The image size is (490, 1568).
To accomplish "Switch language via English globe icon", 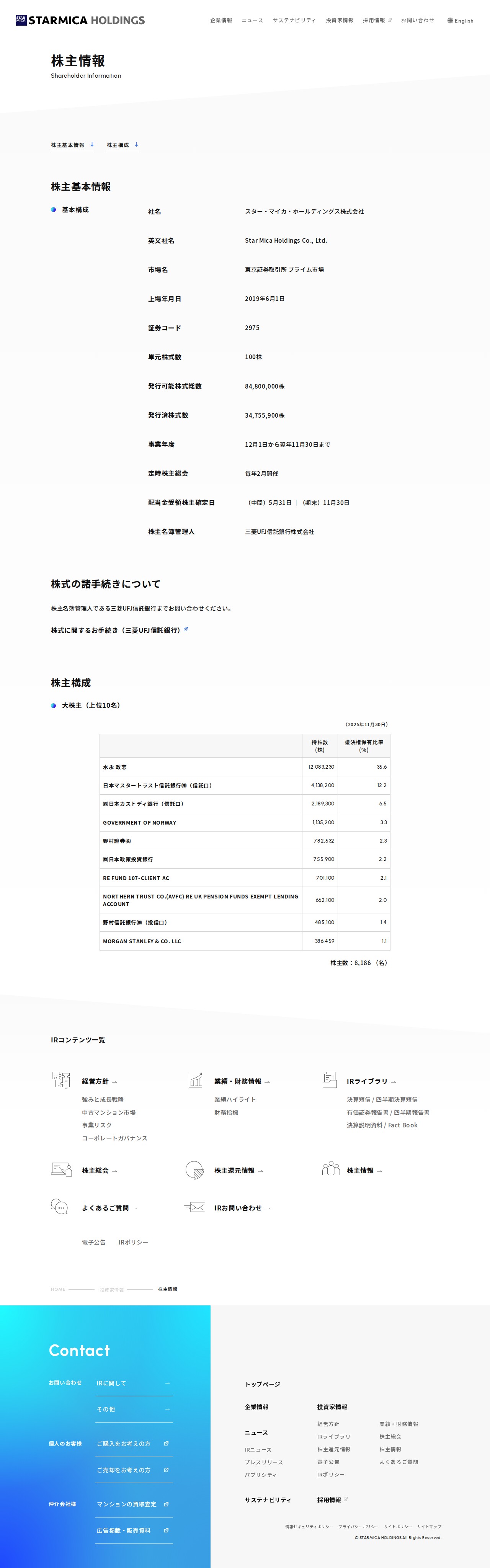I will [x=460, y=21].
